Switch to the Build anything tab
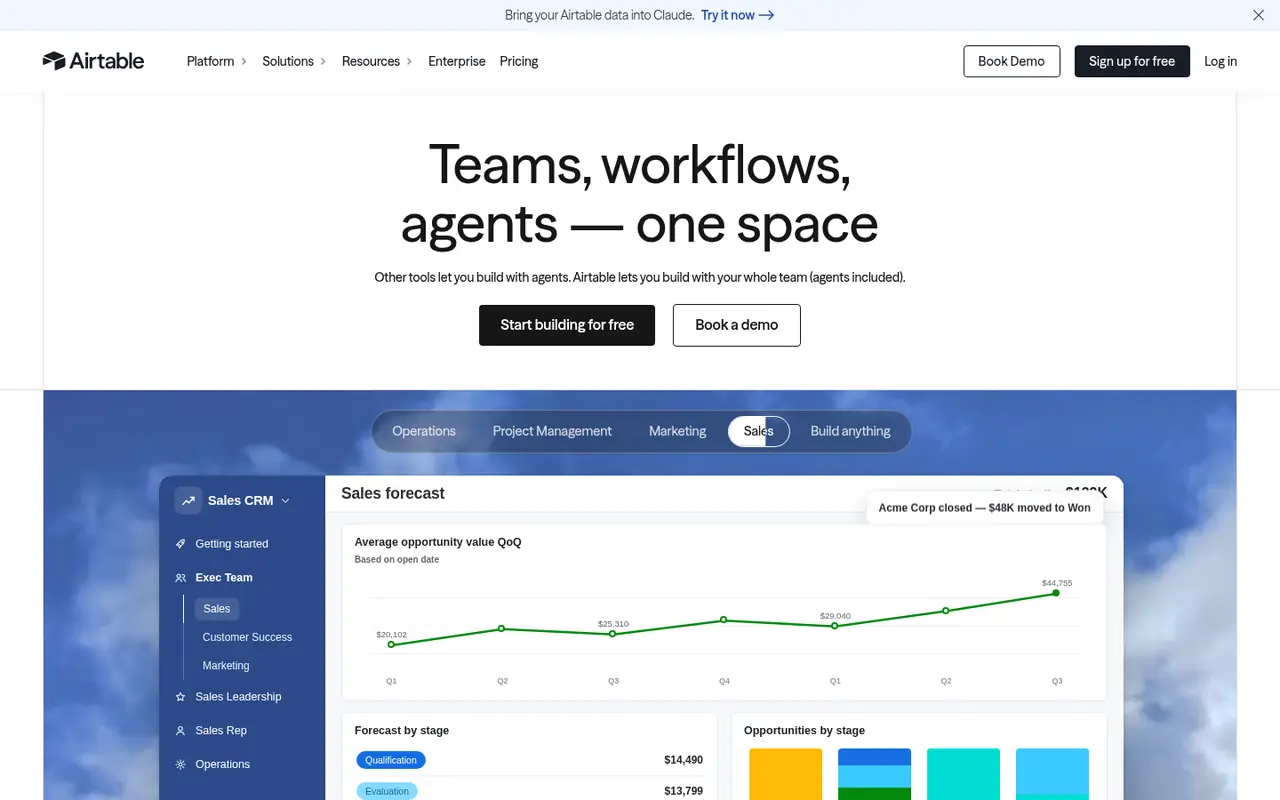The height and width of the screenshot is (800, 1280). tap(850, 431)
